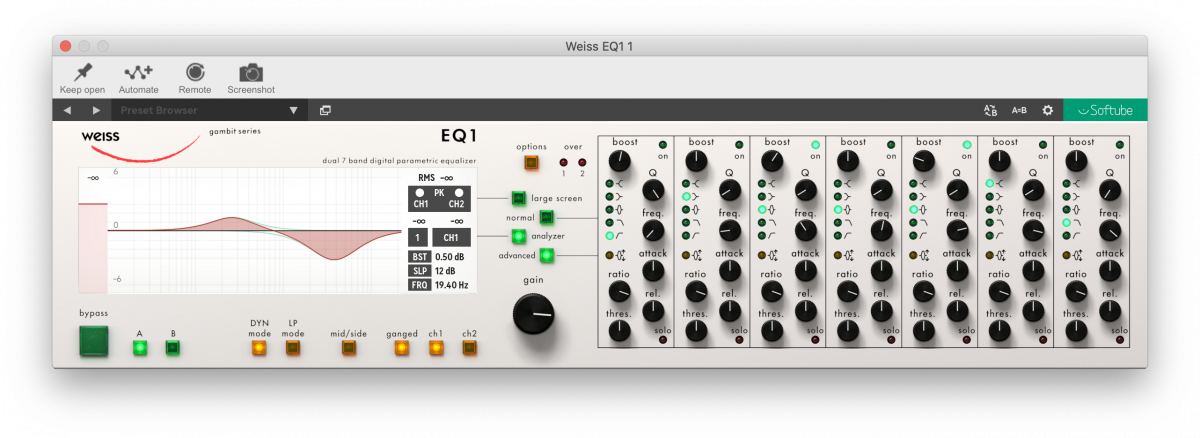Toggle LP mode button
This screenshot has width=1200, height=438.
[x=293, y=348]
